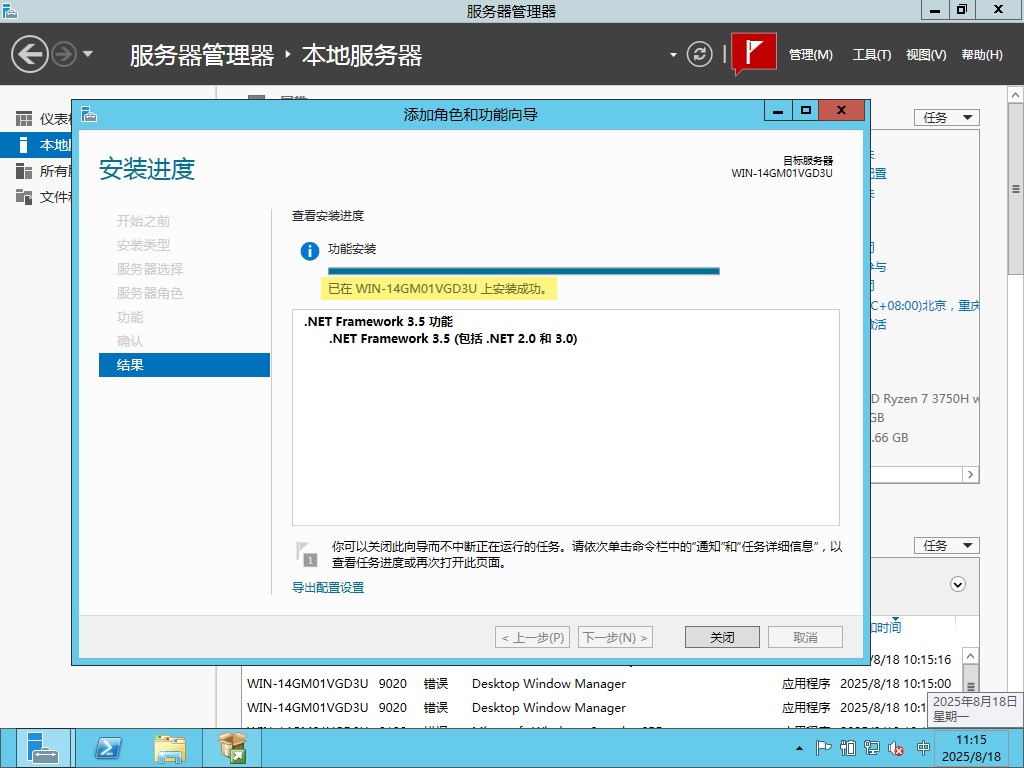Select the 服务器选择 wizard step
Screen dimensions: 1024x768
(150, 269)
